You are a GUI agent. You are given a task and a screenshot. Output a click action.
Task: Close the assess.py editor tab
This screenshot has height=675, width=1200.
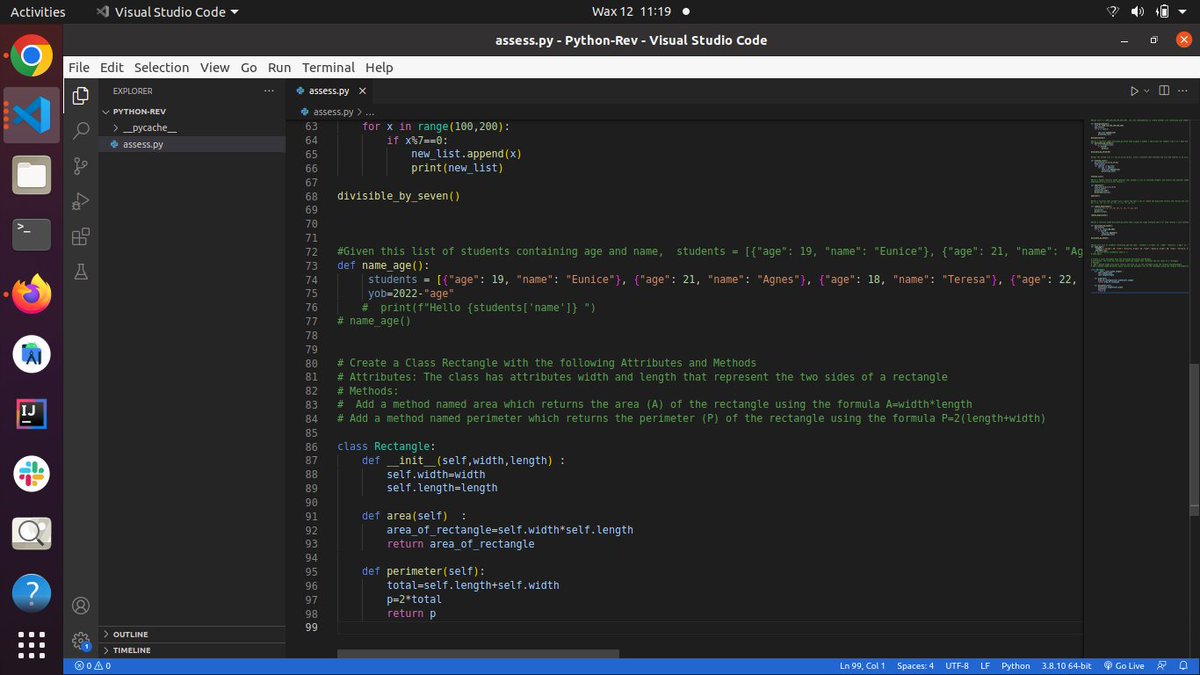[x=362, y=91]
